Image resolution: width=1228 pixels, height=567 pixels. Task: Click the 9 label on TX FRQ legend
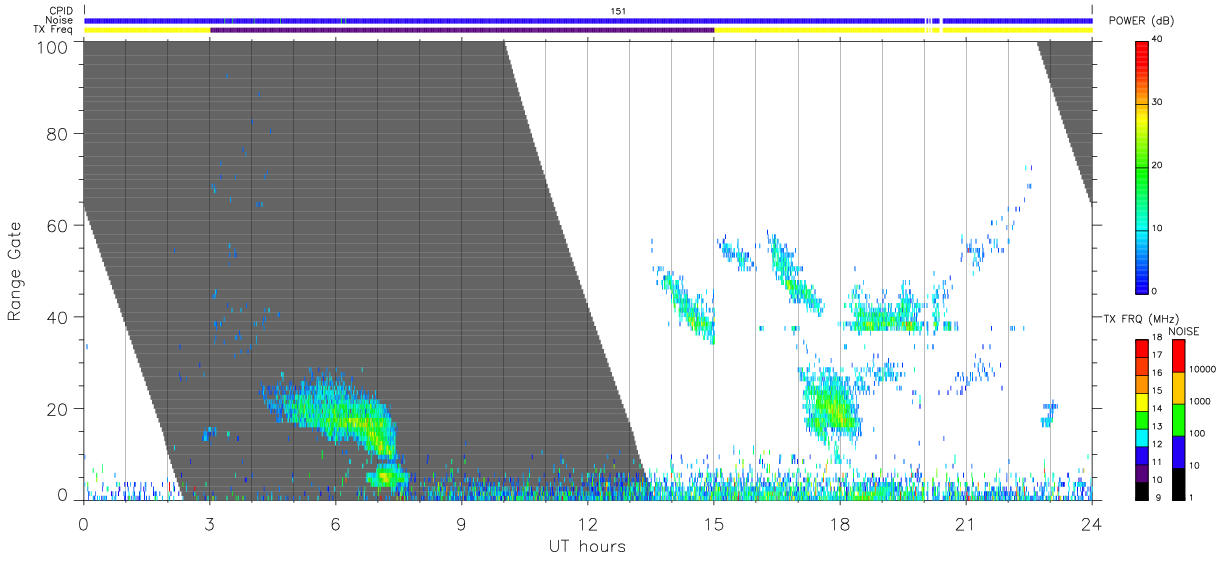click(1159, 497)
